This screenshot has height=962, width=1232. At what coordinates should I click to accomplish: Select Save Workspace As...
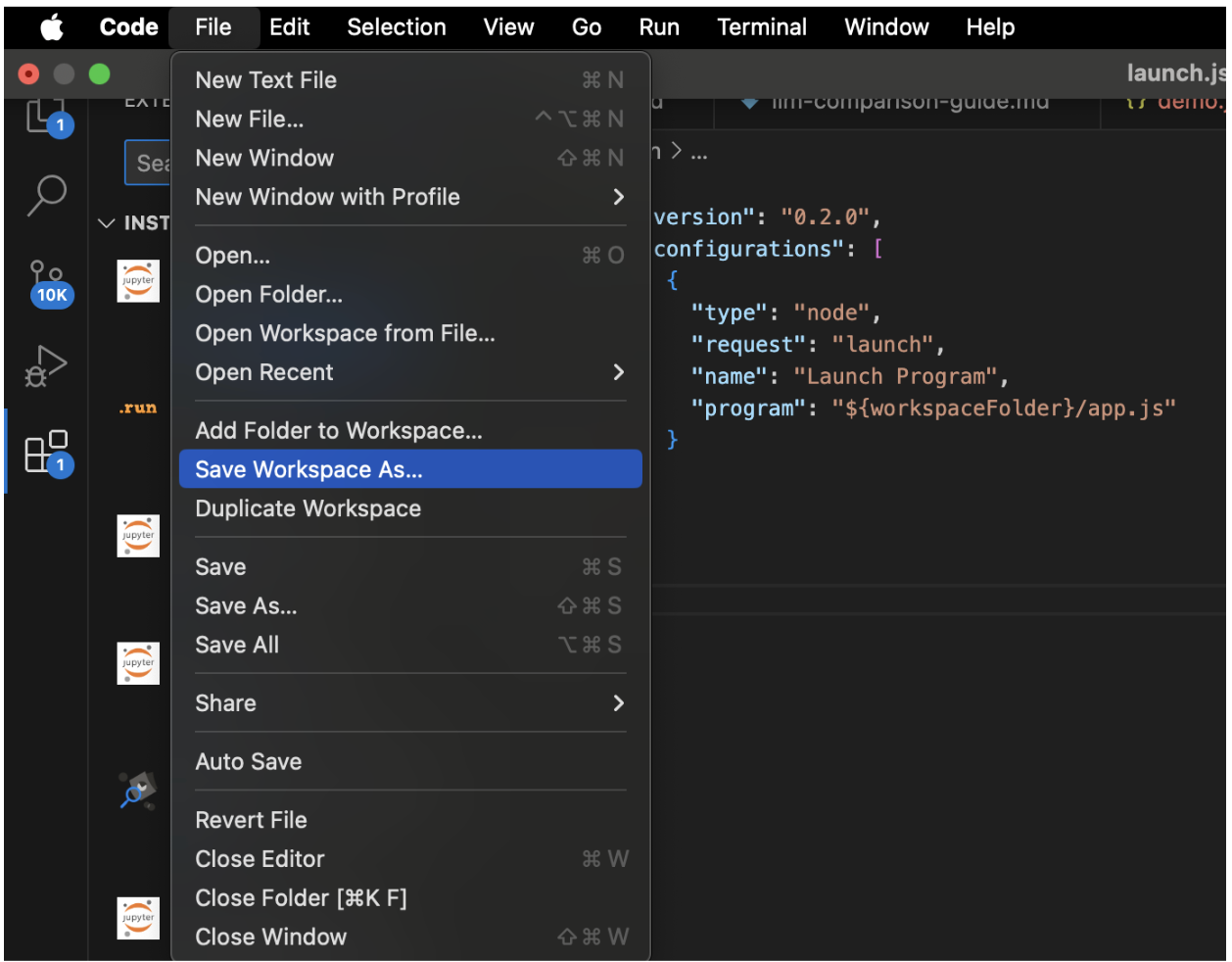click(x=410, y=469)
